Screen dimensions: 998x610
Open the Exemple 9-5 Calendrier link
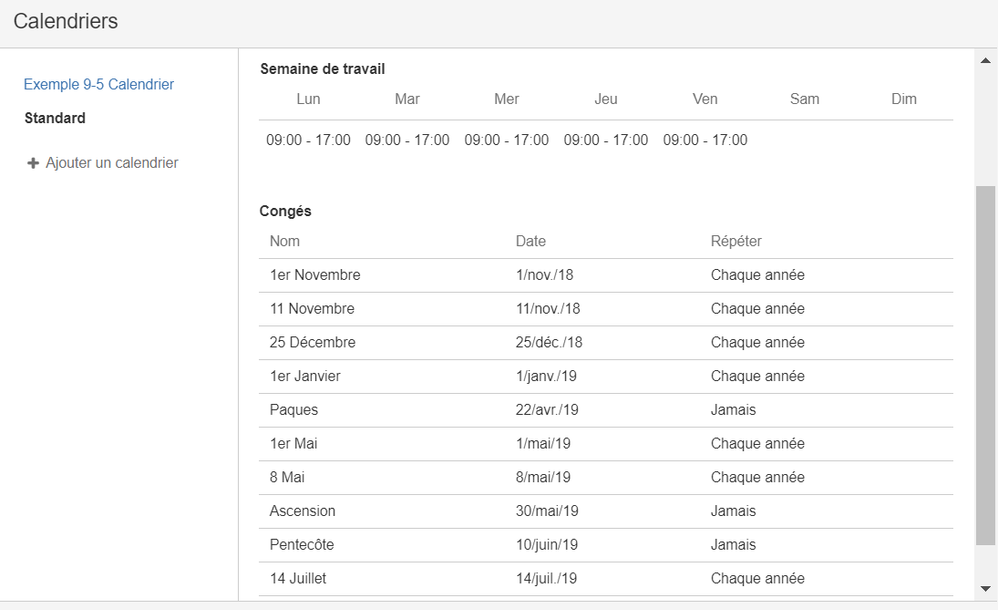(99, 84)
